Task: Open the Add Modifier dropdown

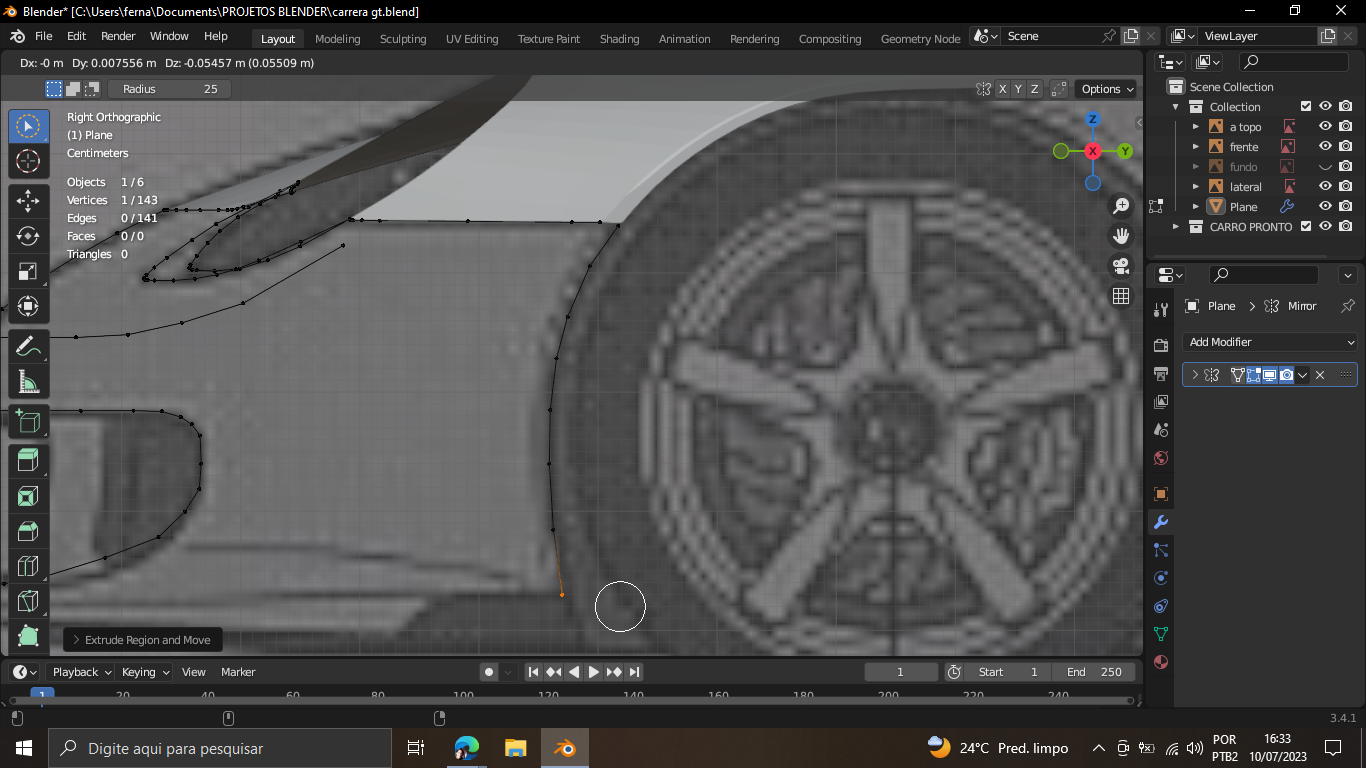Action: pos(1270,342)
